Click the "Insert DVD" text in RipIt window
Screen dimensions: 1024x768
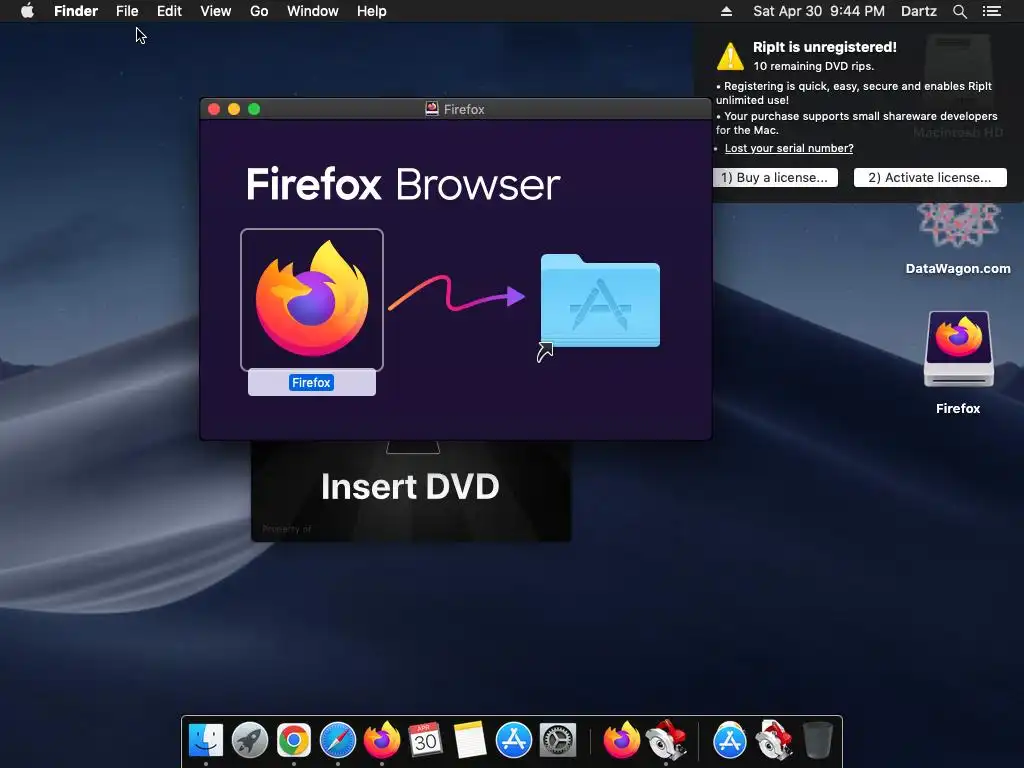point(410,487)
